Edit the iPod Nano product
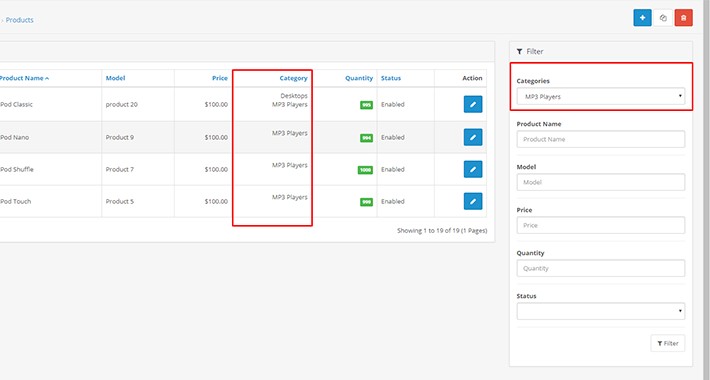 [x=473, y=137]
